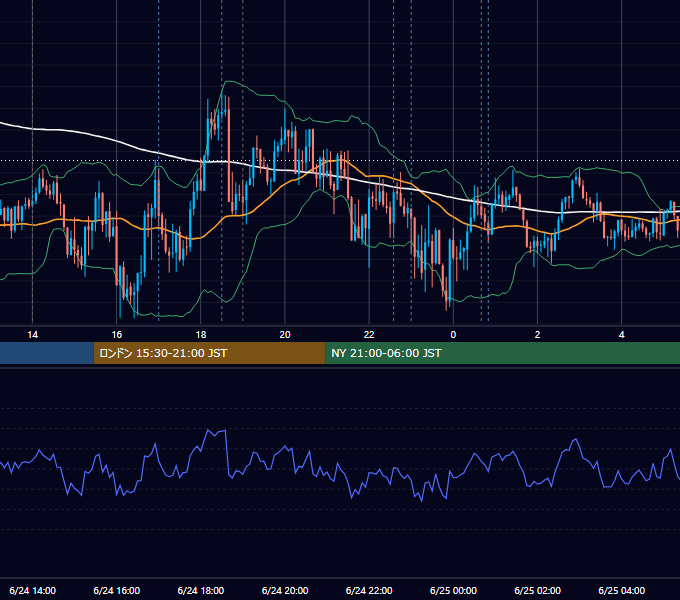
Task: Click the blue session bar before ロンドン
Action: click(x=47, y=353)
